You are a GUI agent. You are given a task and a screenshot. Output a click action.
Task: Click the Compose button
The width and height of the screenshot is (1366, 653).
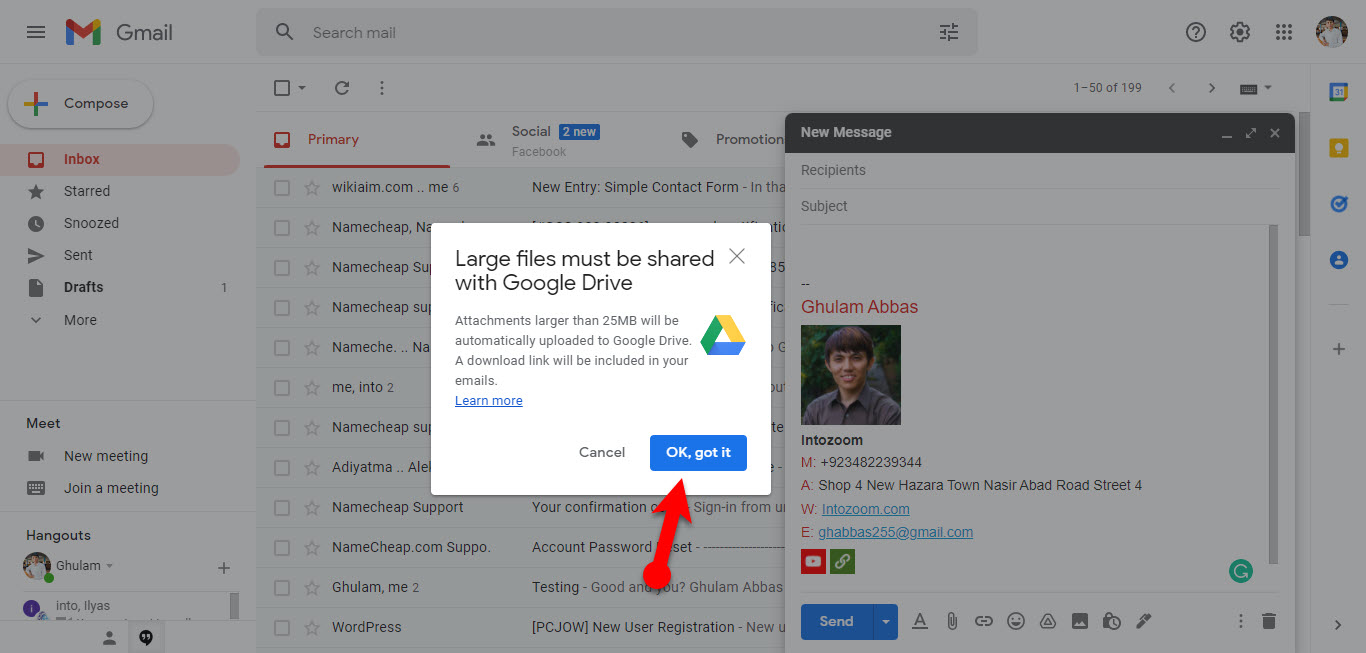pos(81,104)
